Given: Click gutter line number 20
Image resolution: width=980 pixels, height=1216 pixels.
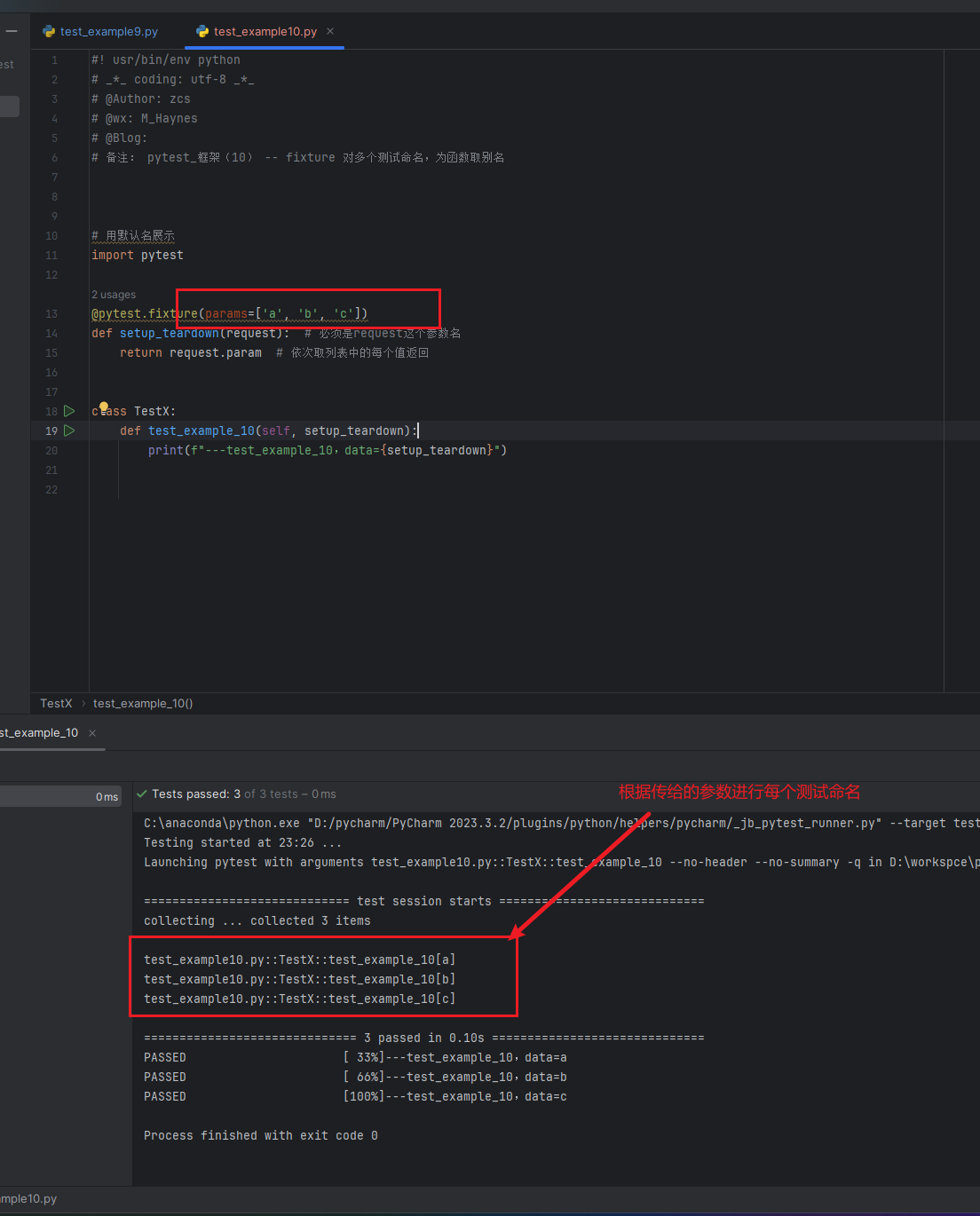Looking at the screenshot, I should click(x=51, y=450).
